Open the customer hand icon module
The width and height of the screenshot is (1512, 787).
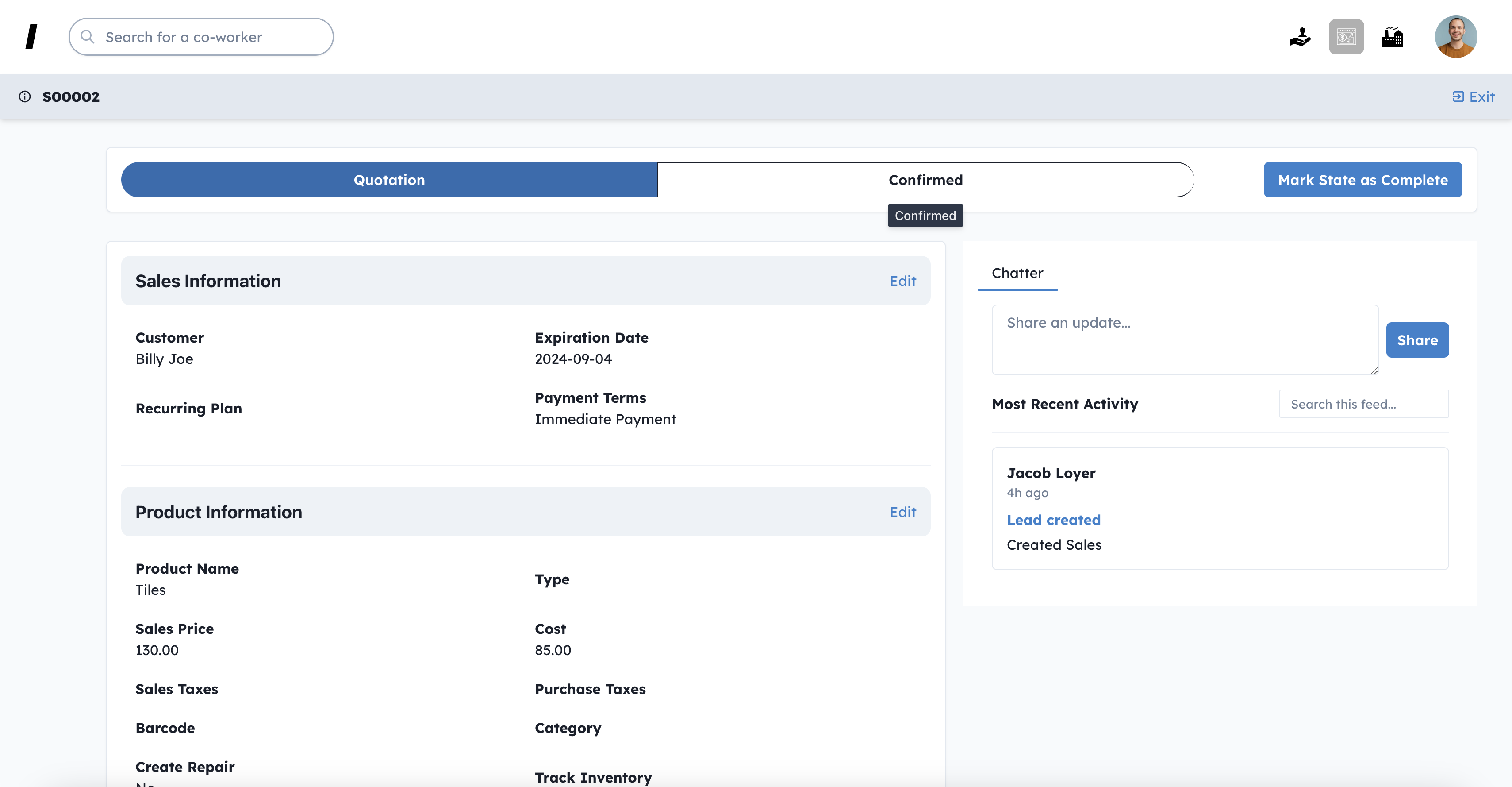pos(1300,37)
